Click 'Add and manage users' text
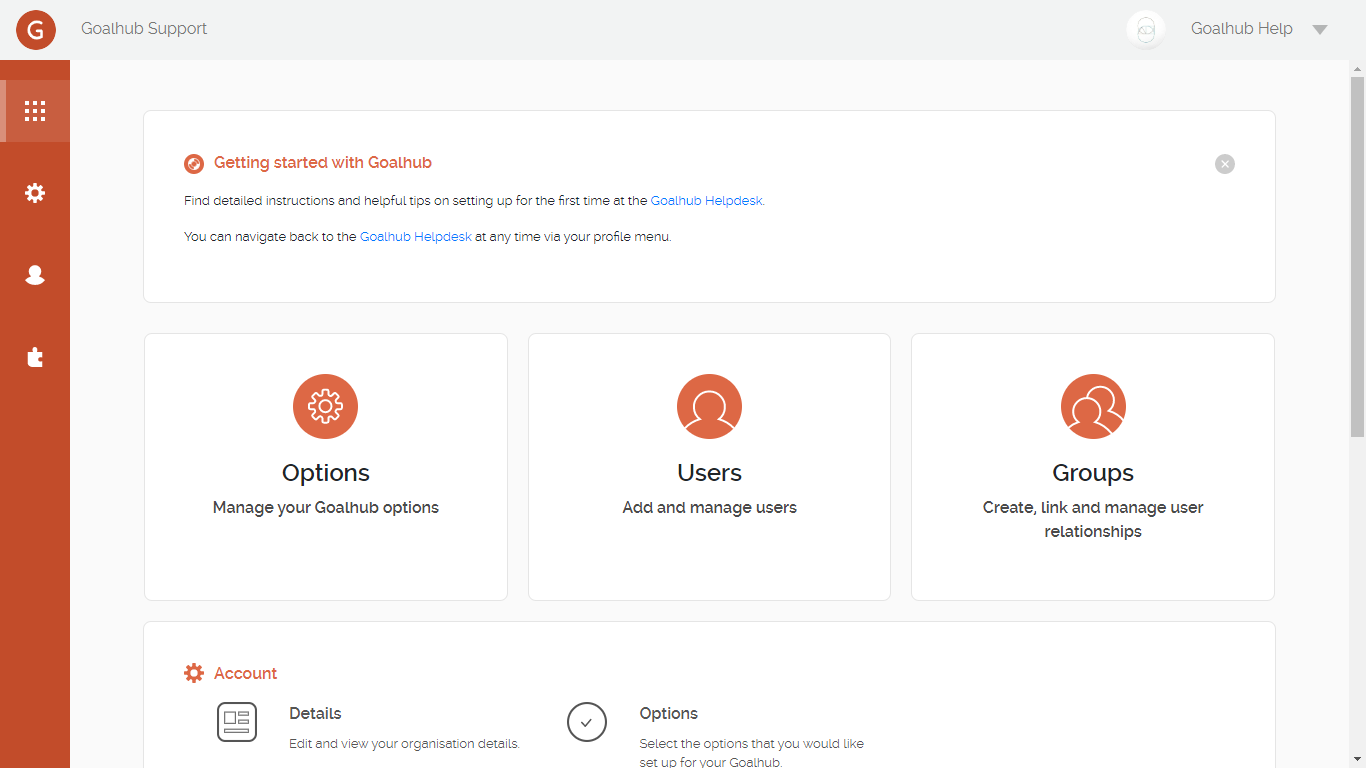 710,508
